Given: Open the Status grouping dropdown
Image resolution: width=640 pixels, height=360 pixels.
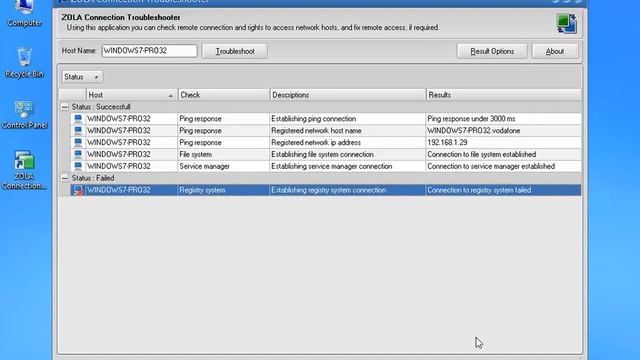Looking at the screenshot, I should [82, 77].
